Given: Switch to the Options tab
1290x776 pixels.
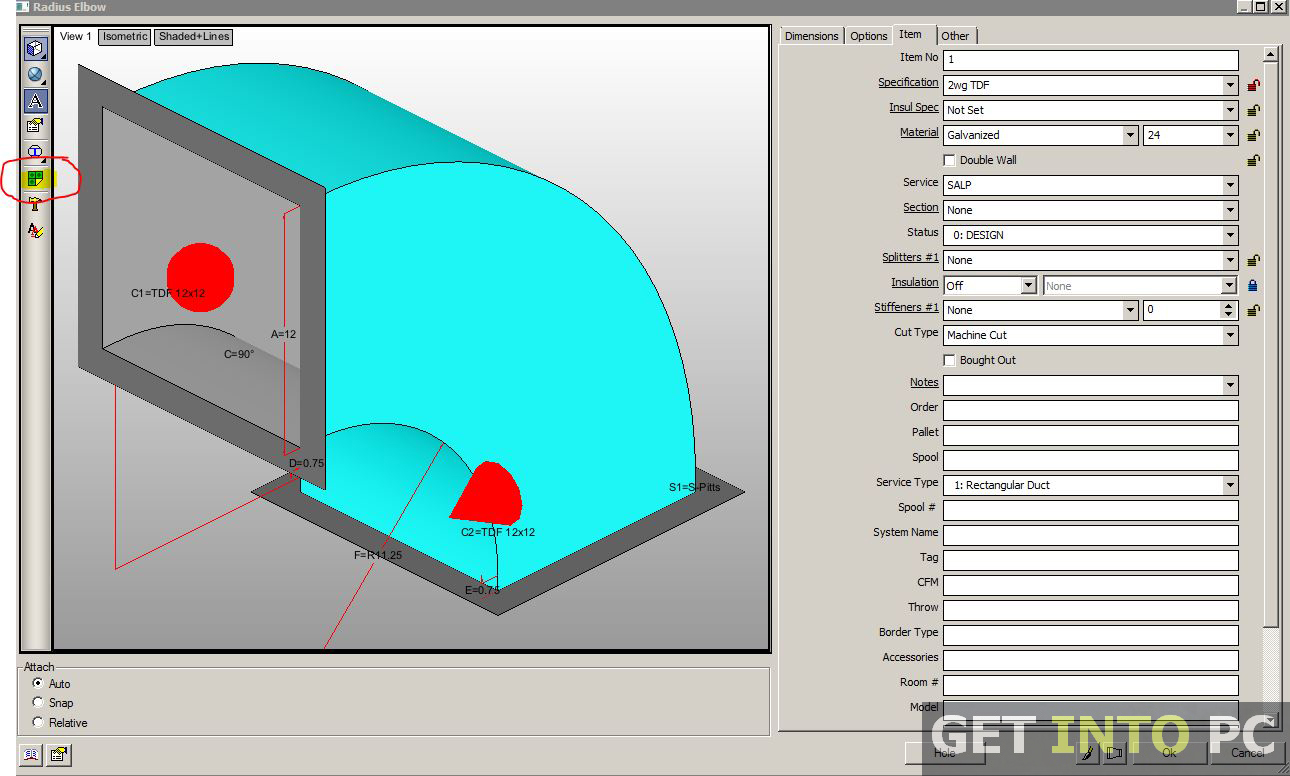Looking at the screenshot, I should (x=868, y=36).
